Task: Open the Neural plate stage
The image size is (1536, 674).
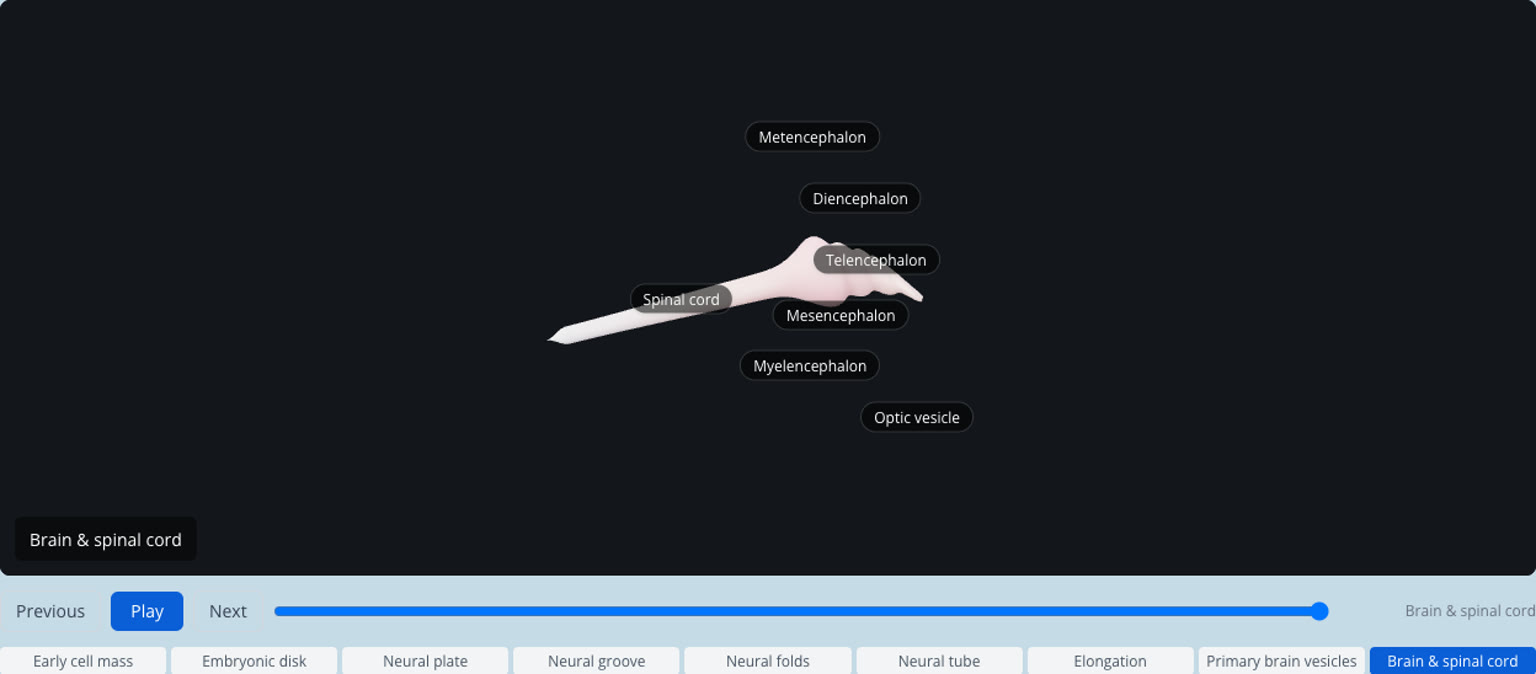Action: point(425,661)
